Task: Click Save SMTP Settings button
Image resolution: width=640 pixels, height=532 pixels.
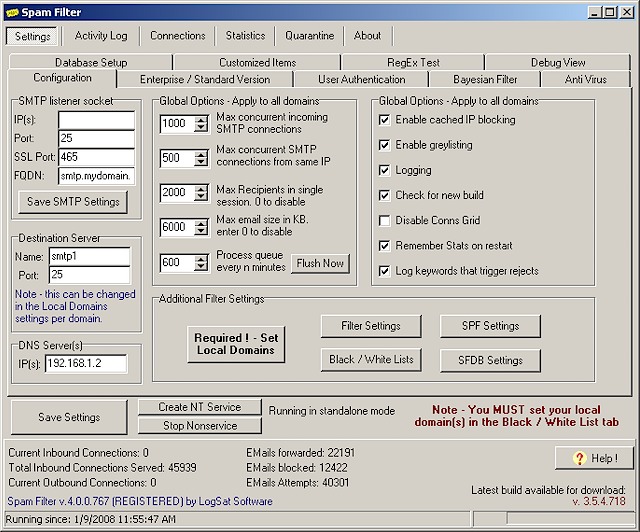Action: click(x=73, y=202)
